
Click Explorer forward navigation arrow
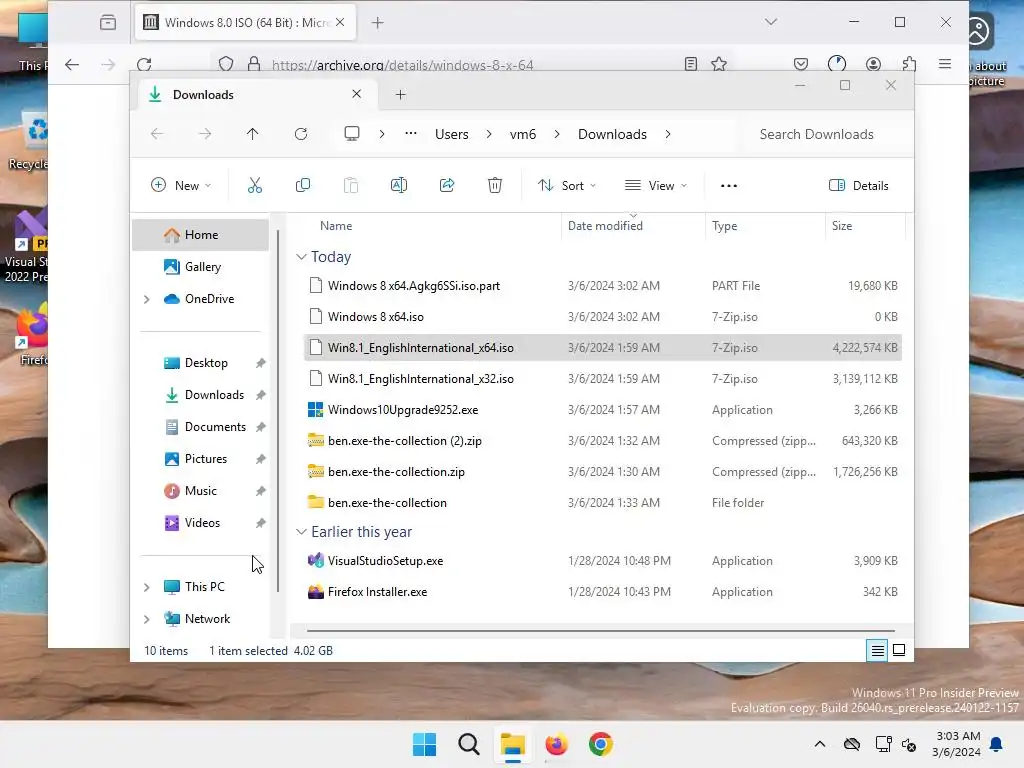(x=205, y=134)
